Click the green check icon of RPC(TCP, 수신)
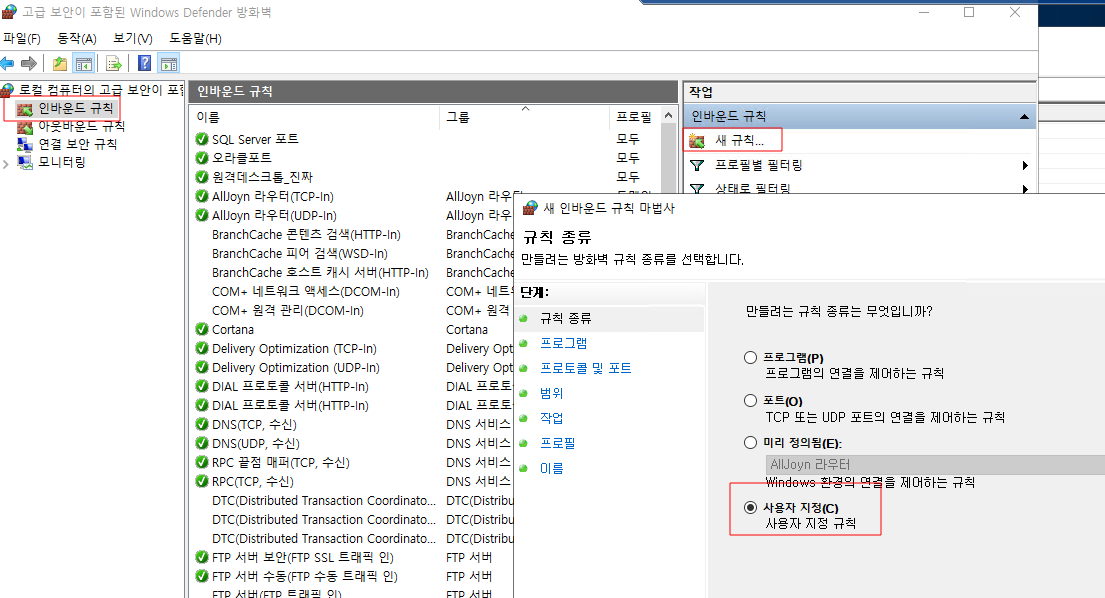 click(202, 481)
